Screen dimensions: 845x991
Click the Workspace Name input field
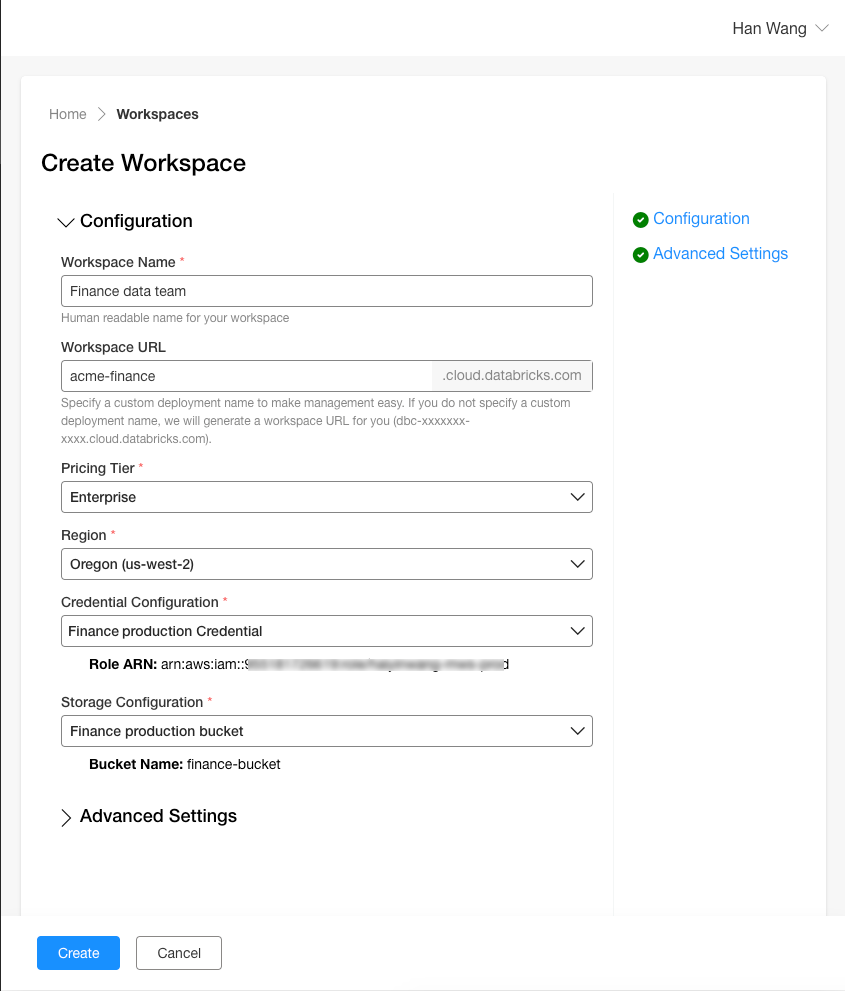(x=326, y=291)
